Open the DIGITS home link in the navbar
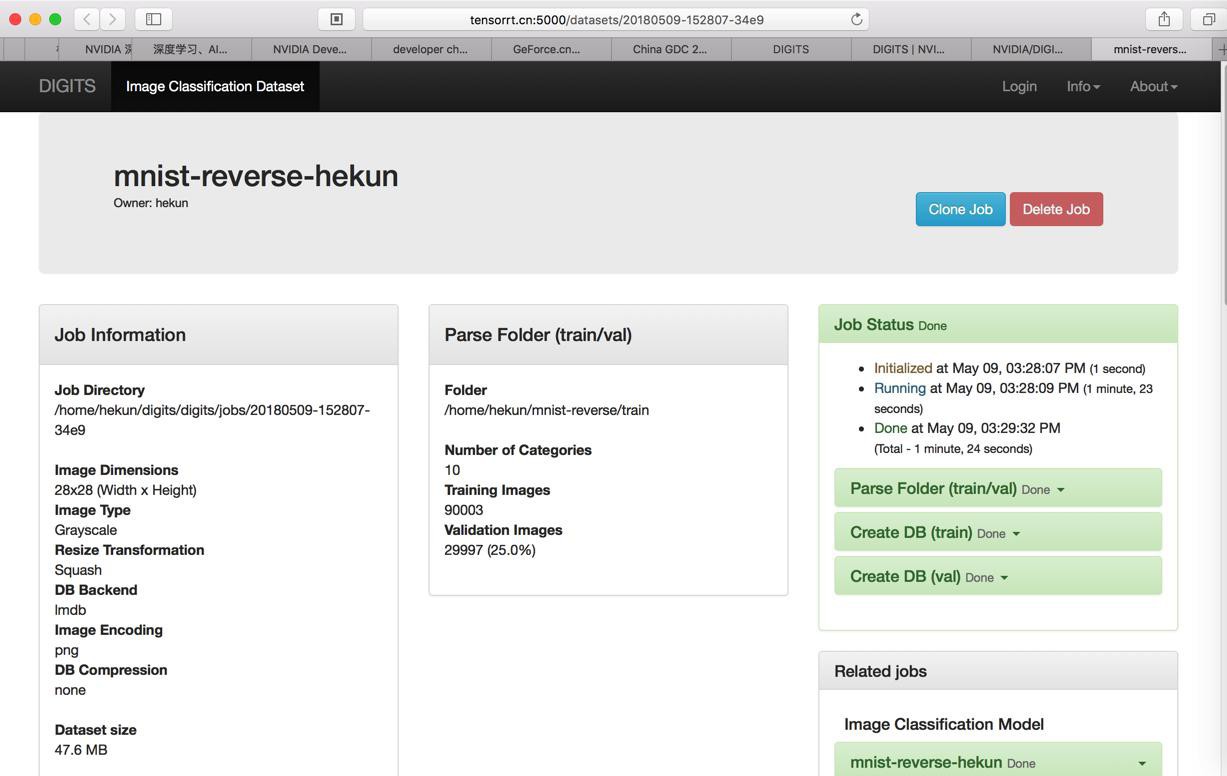The height and width of the screenshot is (776, 1227). point(67,86)
